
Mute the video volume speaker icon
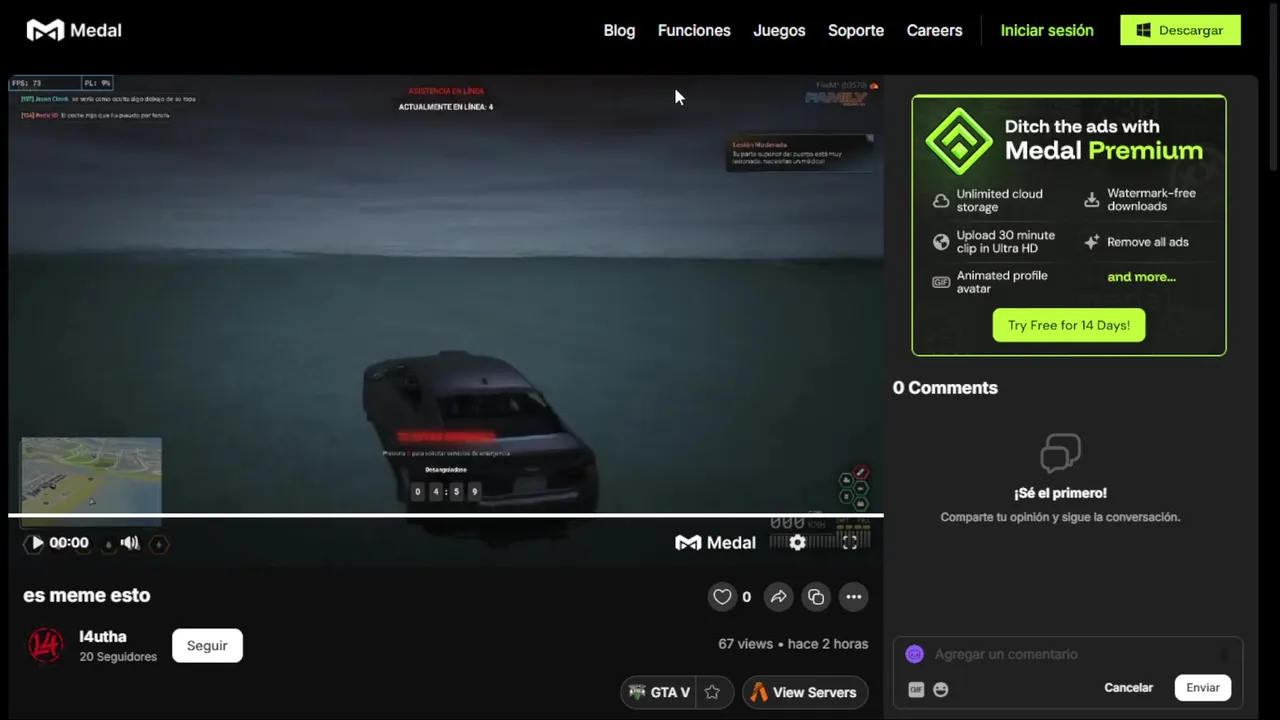pos(130,543)
